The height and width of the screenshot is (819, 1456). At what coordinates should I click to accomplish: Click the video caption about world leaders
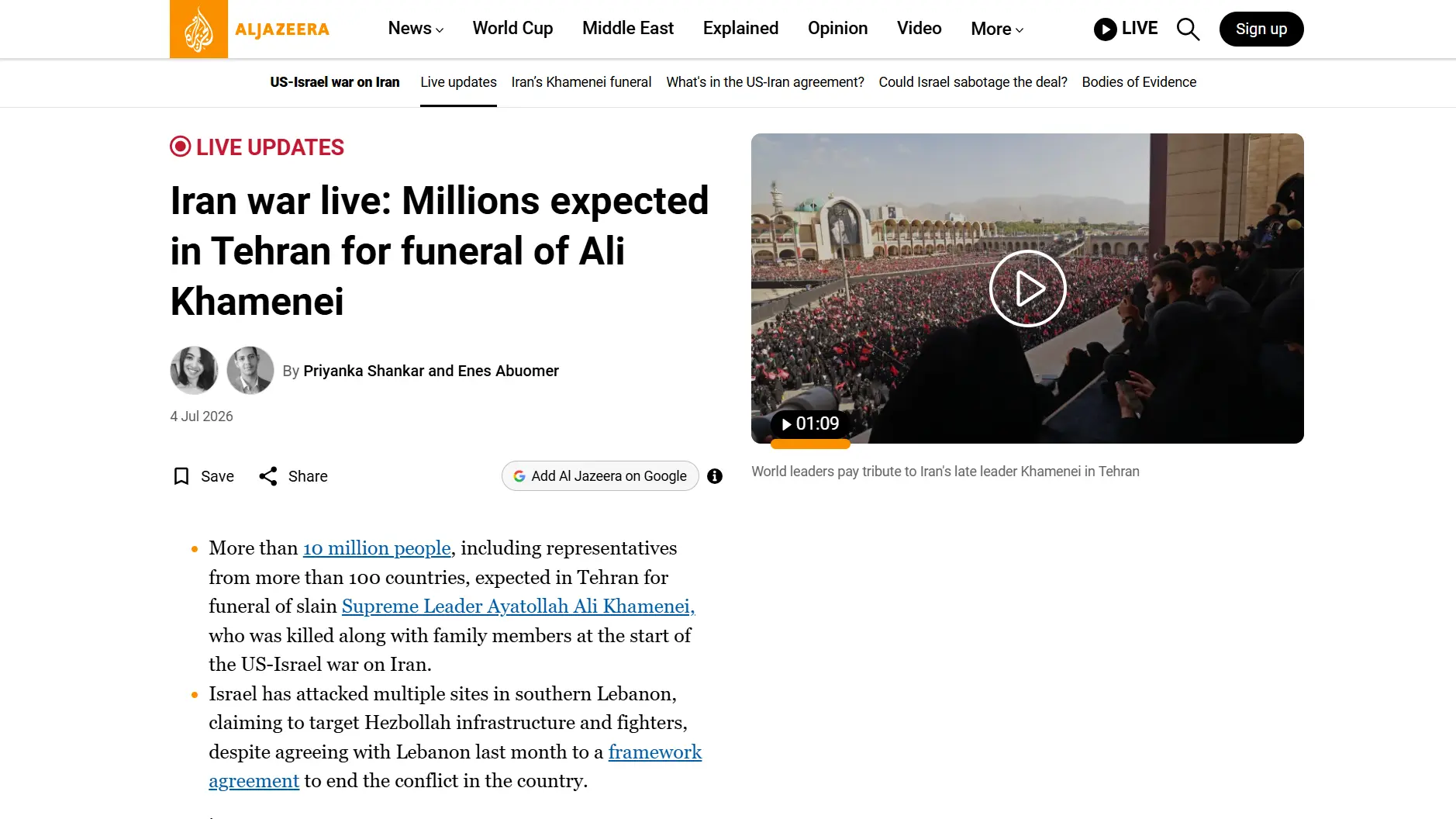(945, 472)
